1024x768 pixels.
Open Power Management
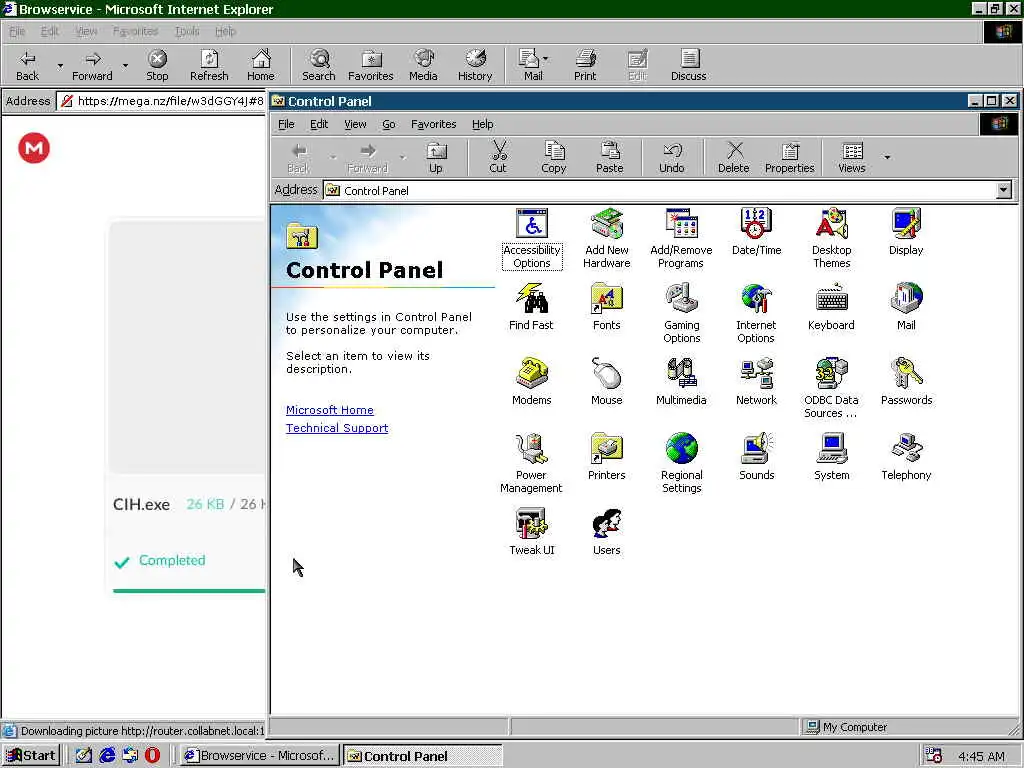tap(531, 464)
